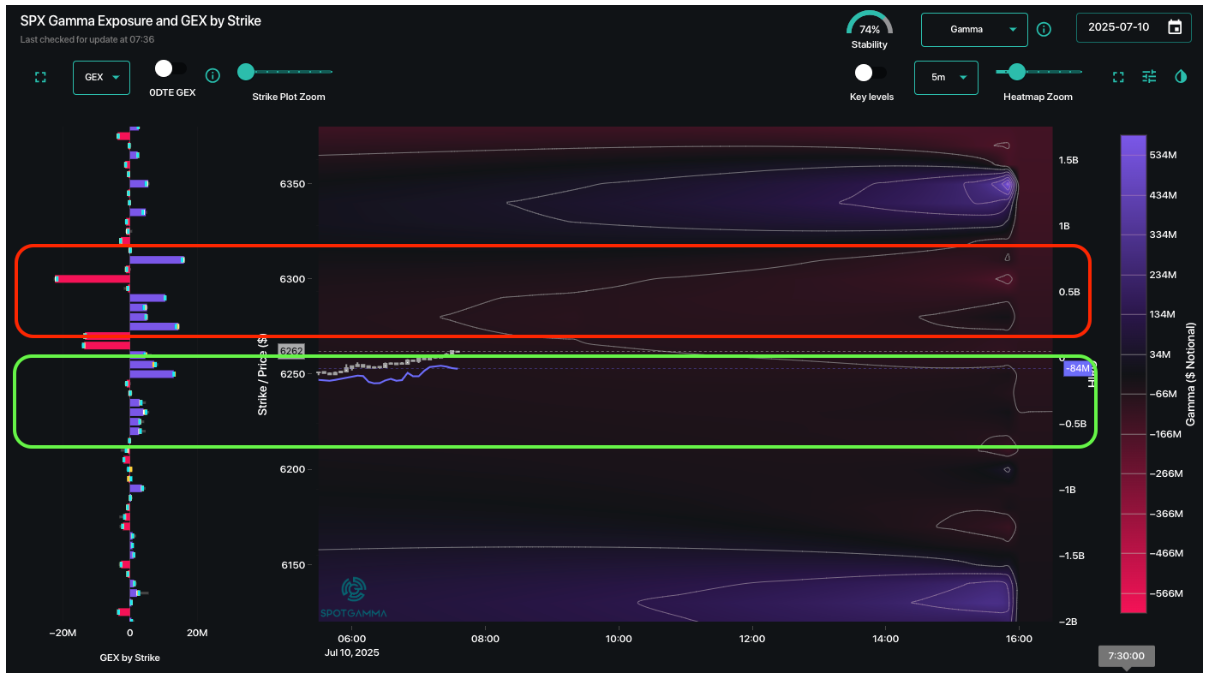Click the GEX by Strike axis title

tap(130, 657)
